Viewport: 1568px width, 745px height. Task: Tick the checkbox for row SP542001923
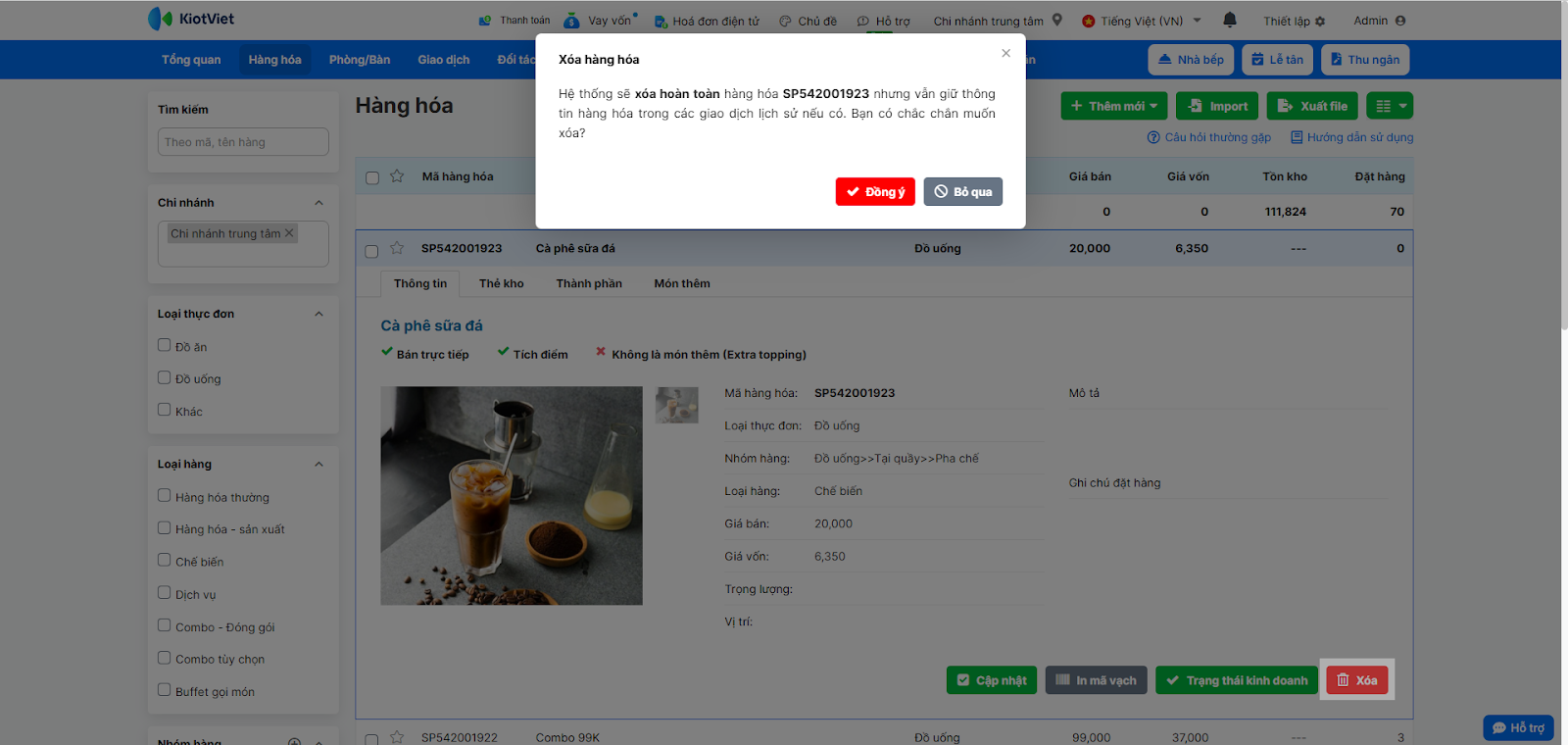click(x=372, y=251)
